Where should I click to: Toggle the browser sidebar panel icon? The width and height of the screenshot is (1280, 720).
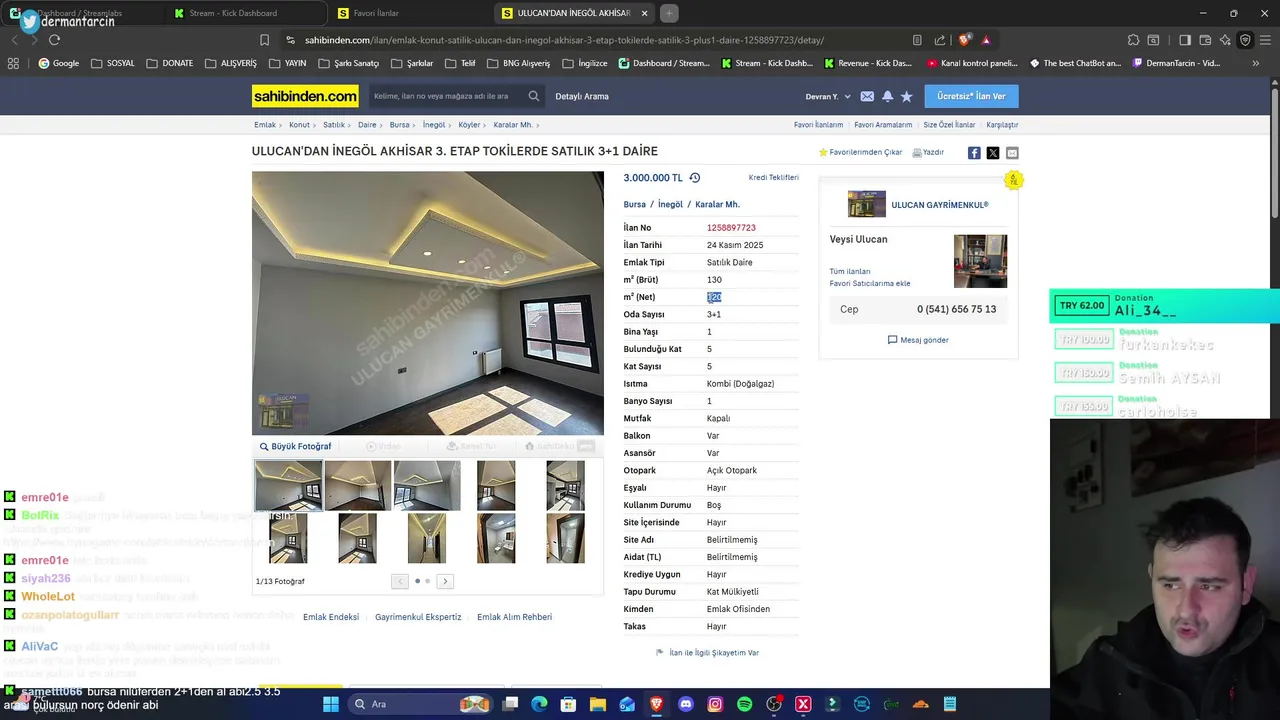tap(1185, 40)
